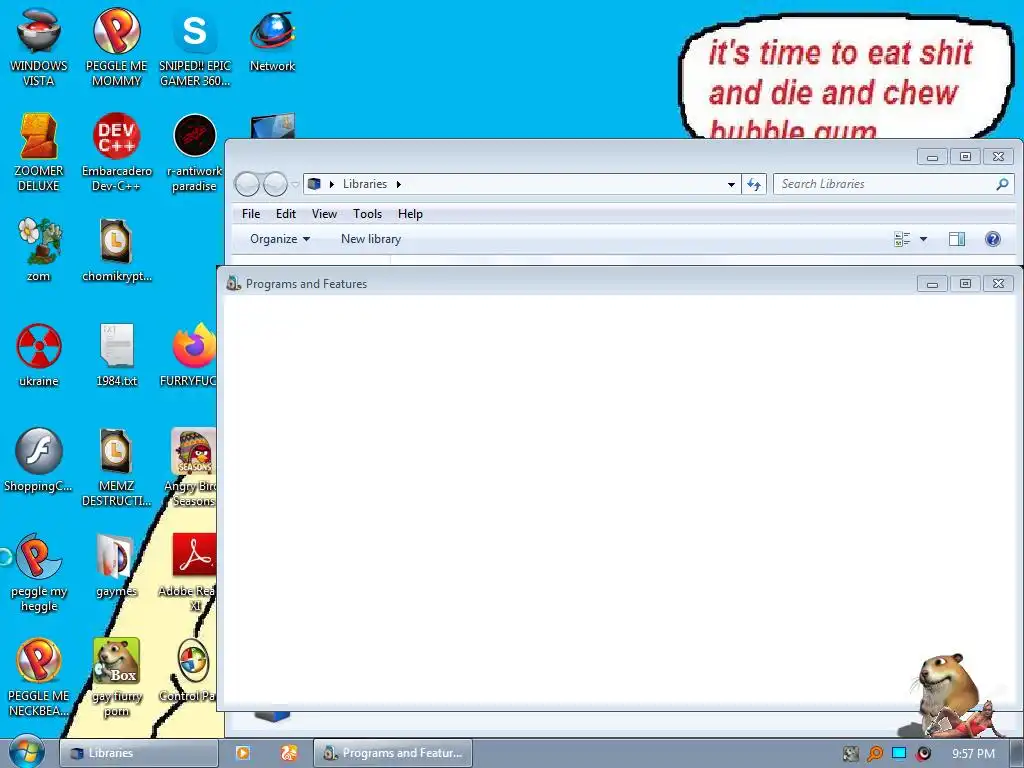Open the Tools menu in Libraries
Viewport: 1024px width, 768px height.
367,214
